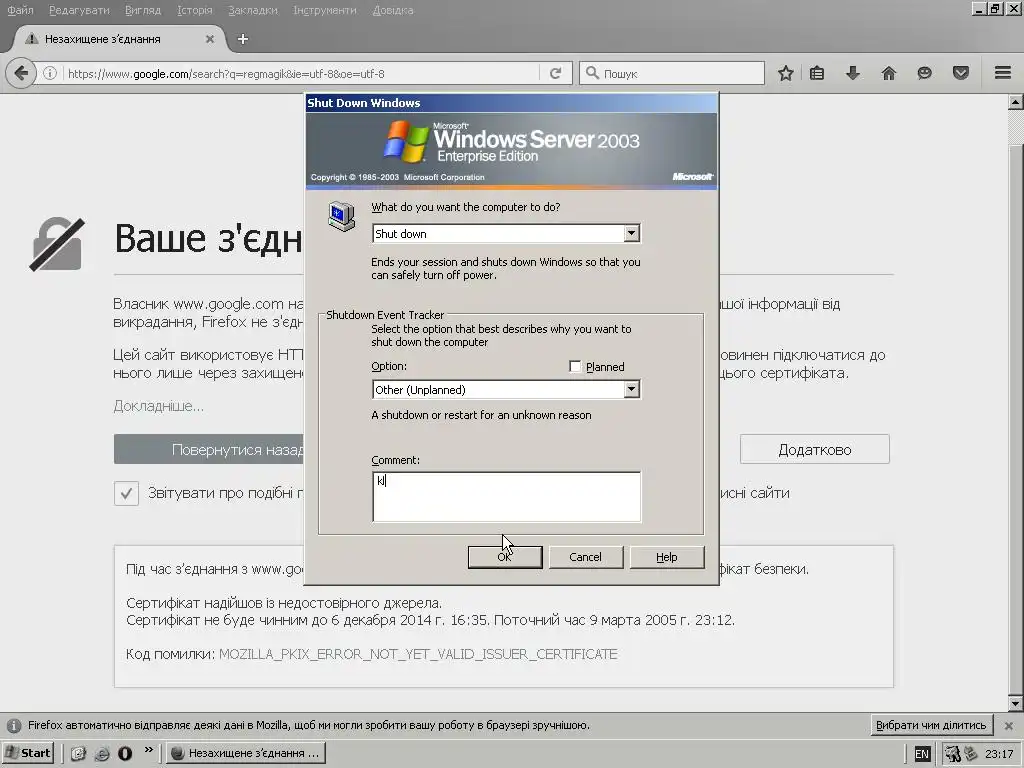Image resolution: width=1024 pixels, height=768 pixels.
Task: Click the second system tray icon
Action: click(971, 754)
